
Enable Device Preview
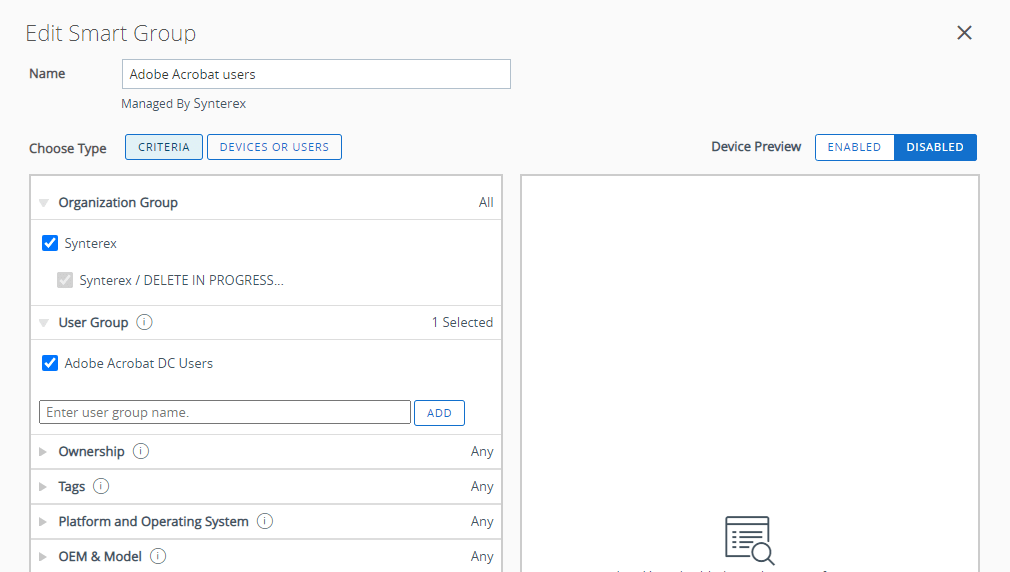pyautogui.click(x=854, y=147)
